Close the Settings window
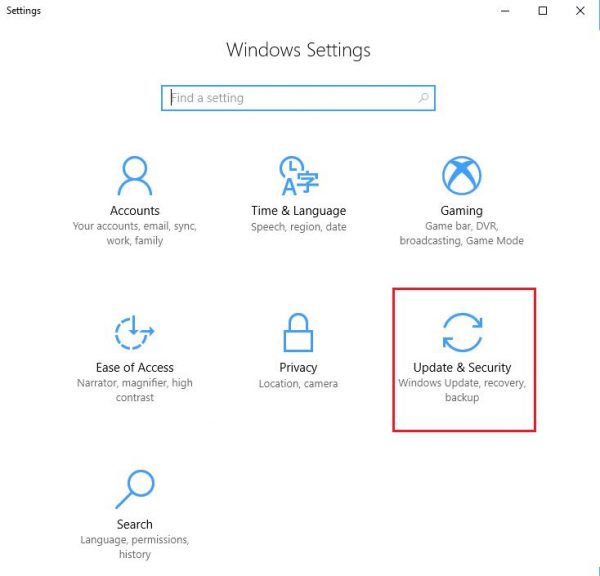The width and height of the screenshot is (600, 576). point(580,11)
